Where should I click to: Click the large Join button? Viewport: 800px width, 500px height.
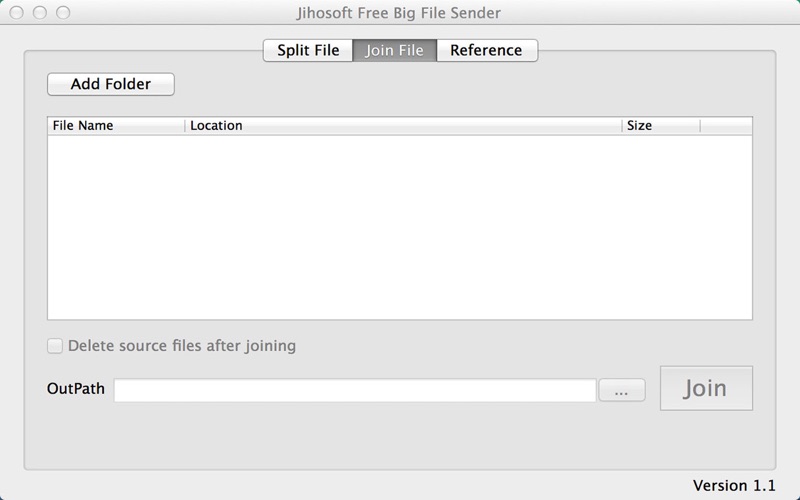point(706,388)
